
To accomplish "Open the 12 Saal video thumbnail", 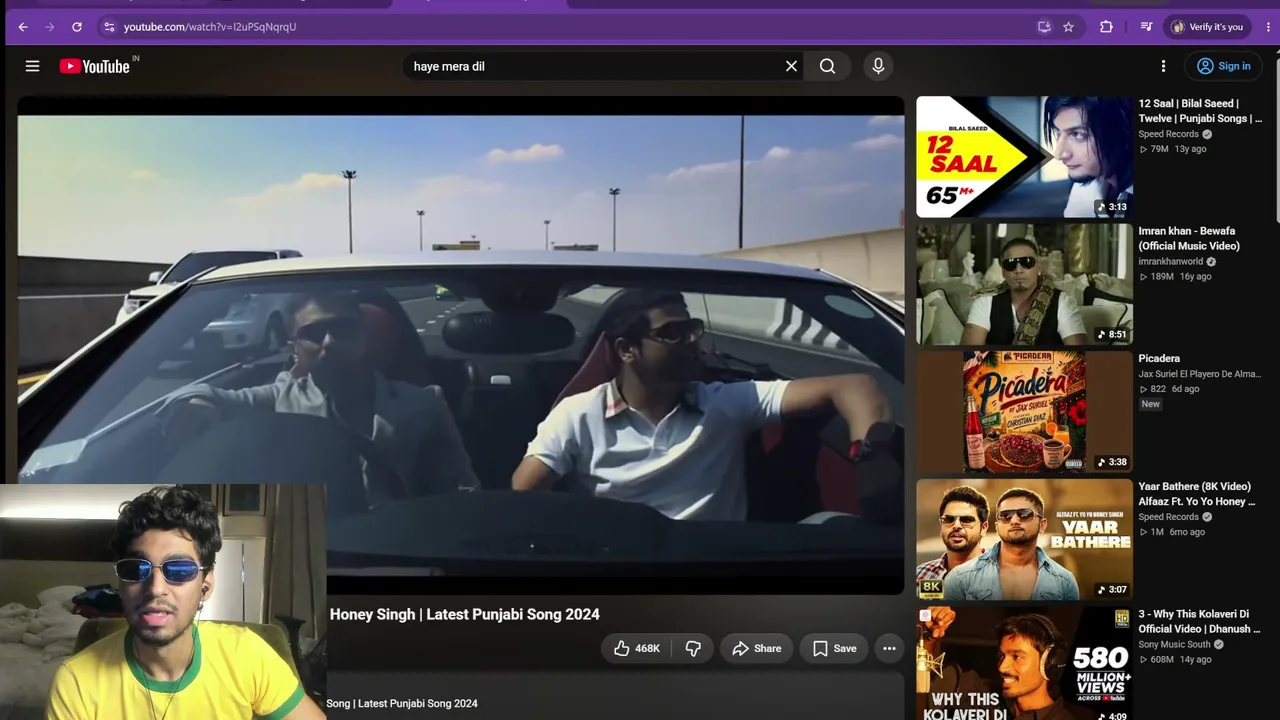I will [1024, 157].
